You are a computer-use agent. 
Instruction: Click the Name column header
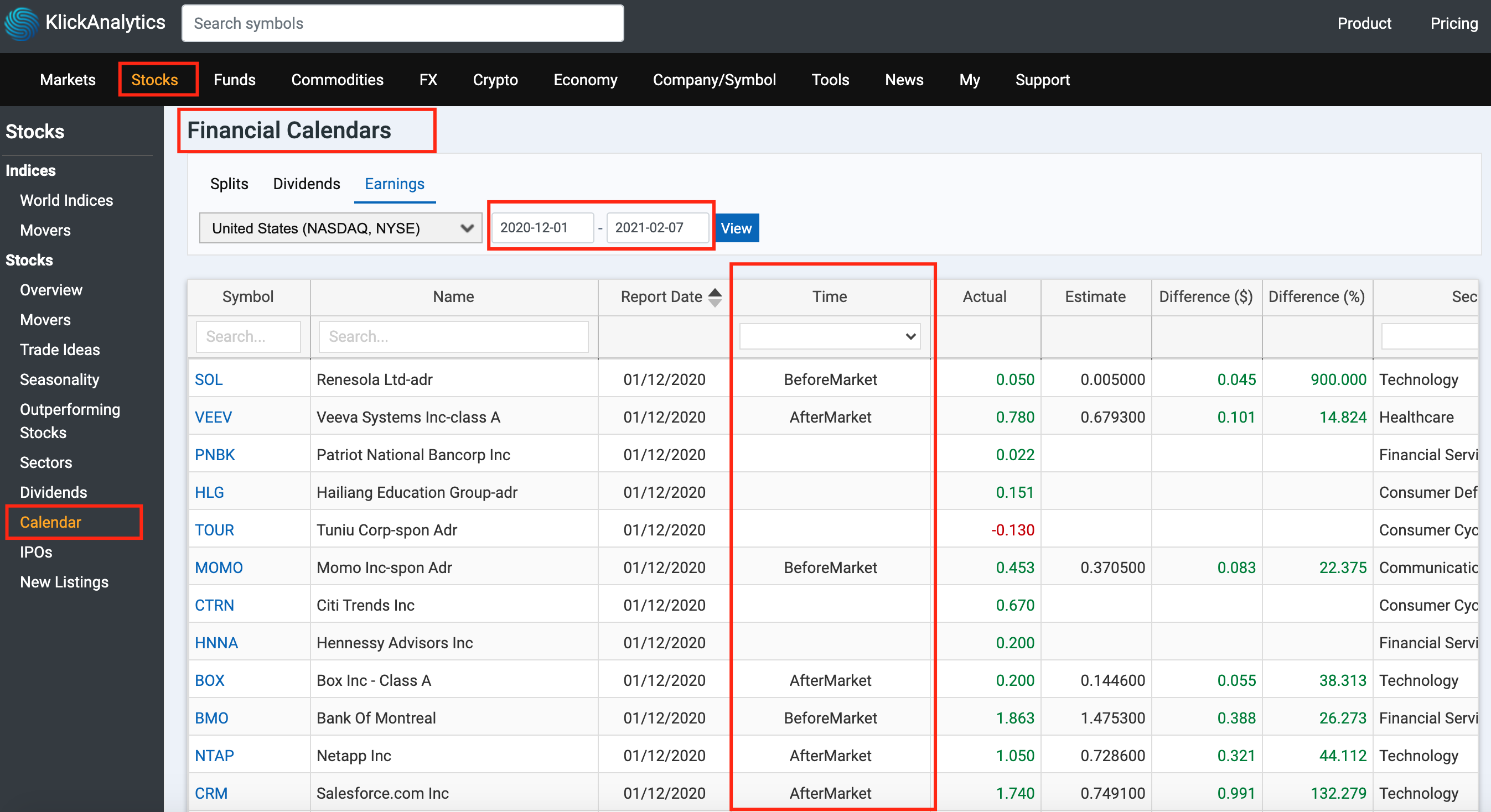click(x=453, y=296)
